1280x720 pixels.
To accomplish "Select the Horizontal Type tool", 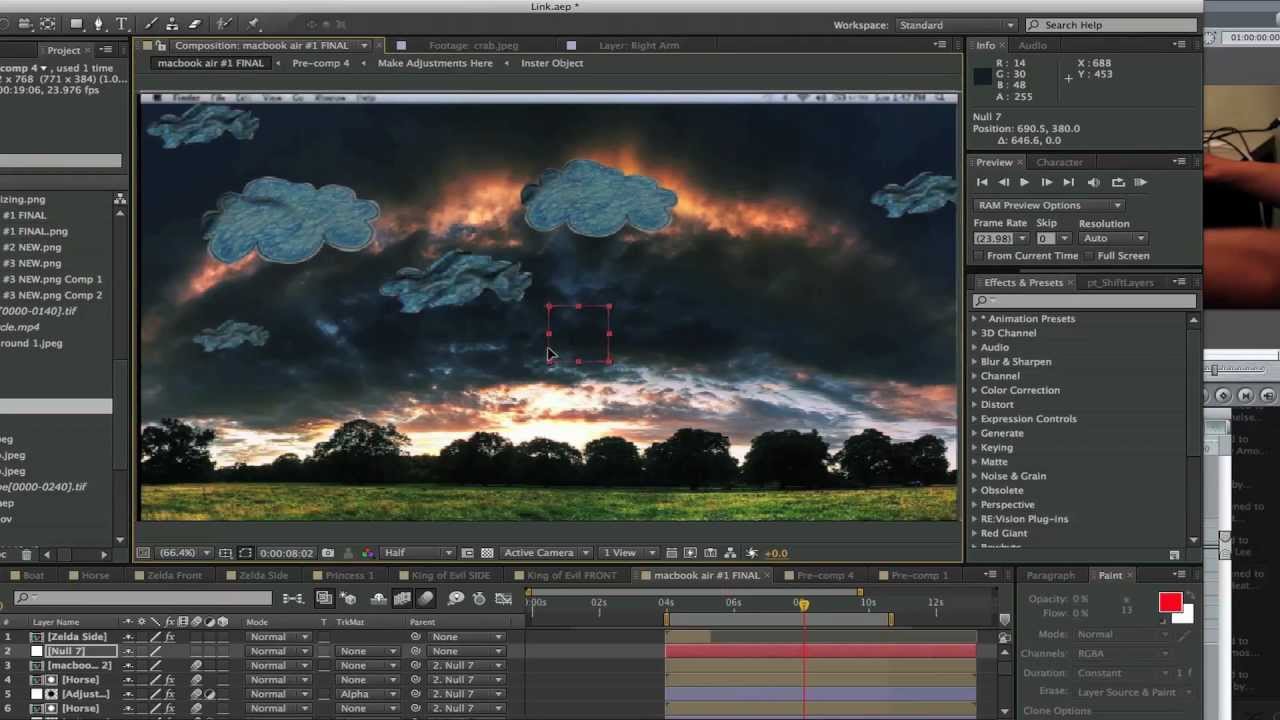I will point(121,23).
